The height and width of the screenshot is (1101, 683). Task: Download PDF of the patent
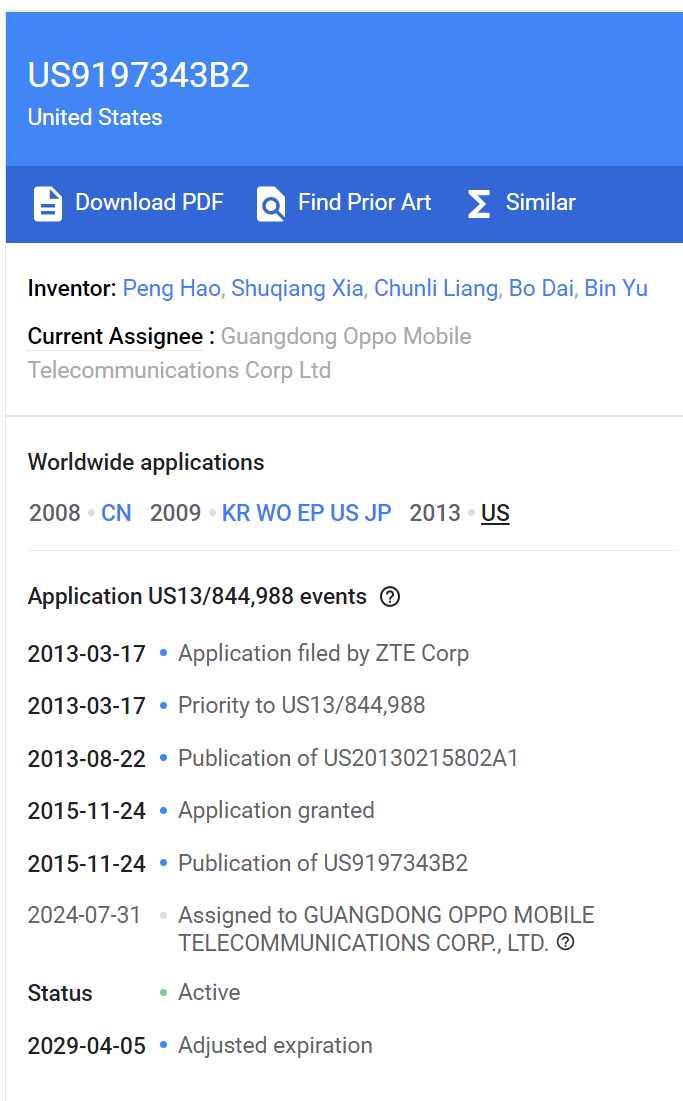[x=128, y=203]
